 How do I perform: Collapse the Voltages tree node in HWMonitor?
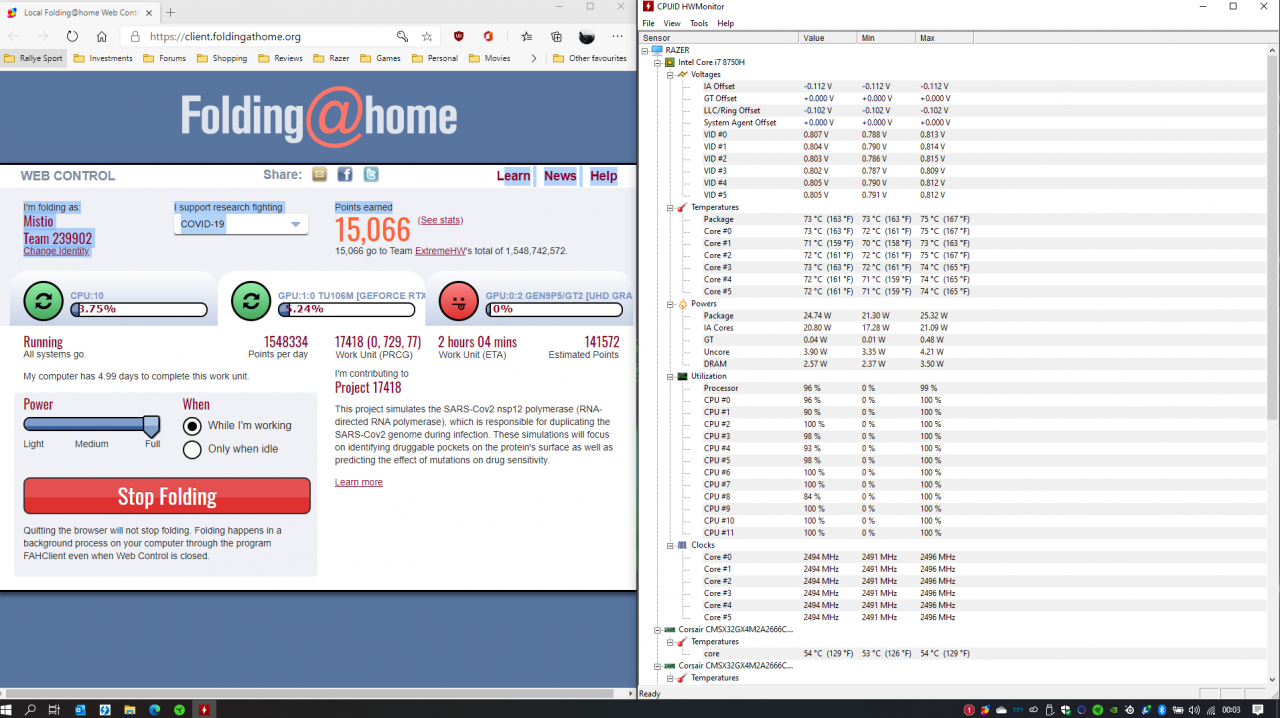(x=670, y=75)
